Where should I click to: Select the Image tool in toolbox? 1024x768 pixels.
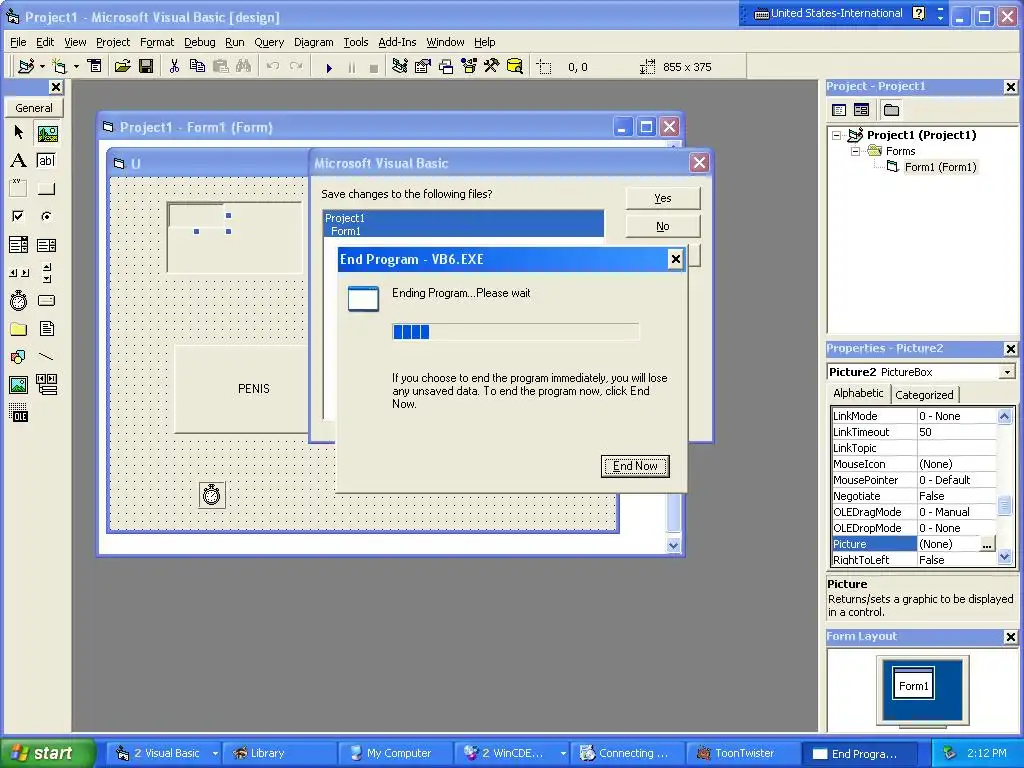[x=18, y=385]
